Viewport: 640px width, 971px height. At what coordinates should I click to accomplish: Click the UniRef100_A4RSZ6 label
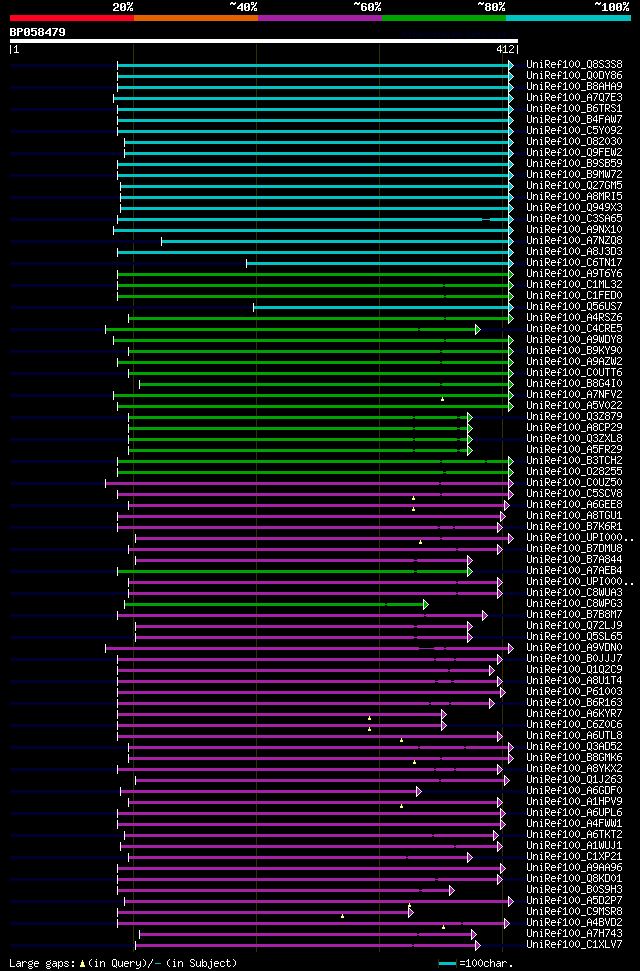click(x=574, y=318)
